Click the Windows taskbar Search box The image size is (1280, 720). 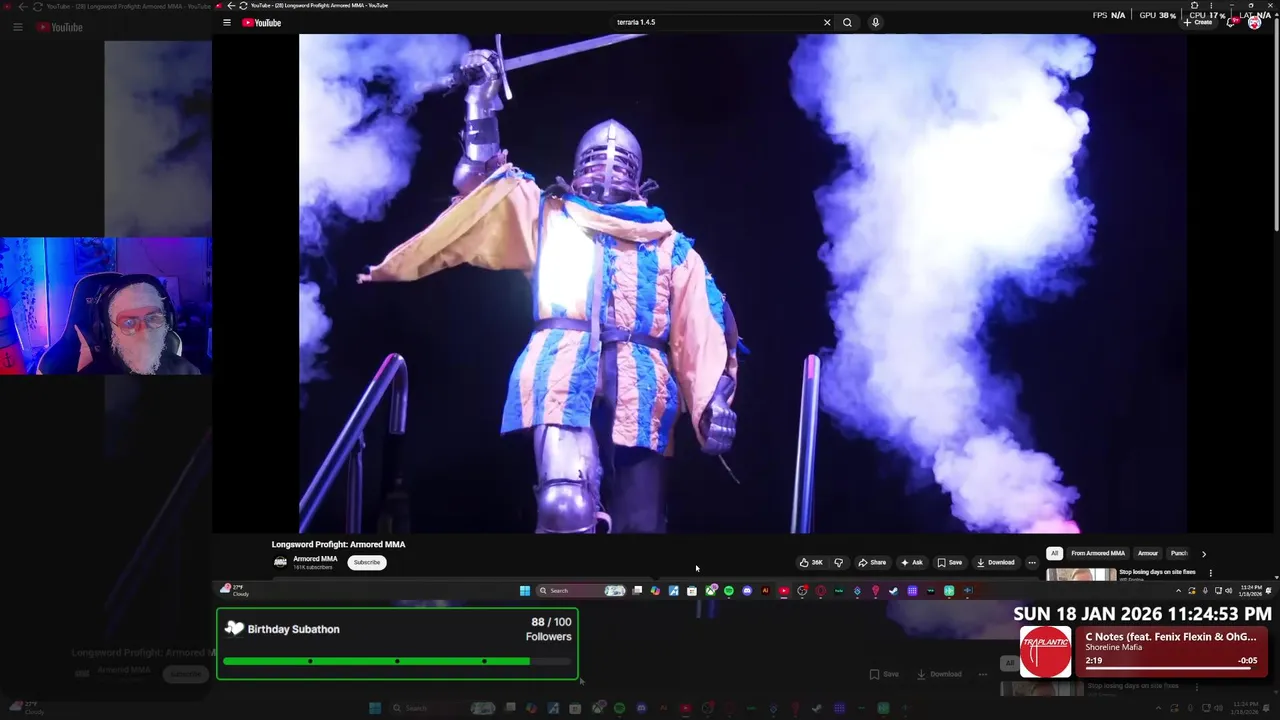[581, 591]
